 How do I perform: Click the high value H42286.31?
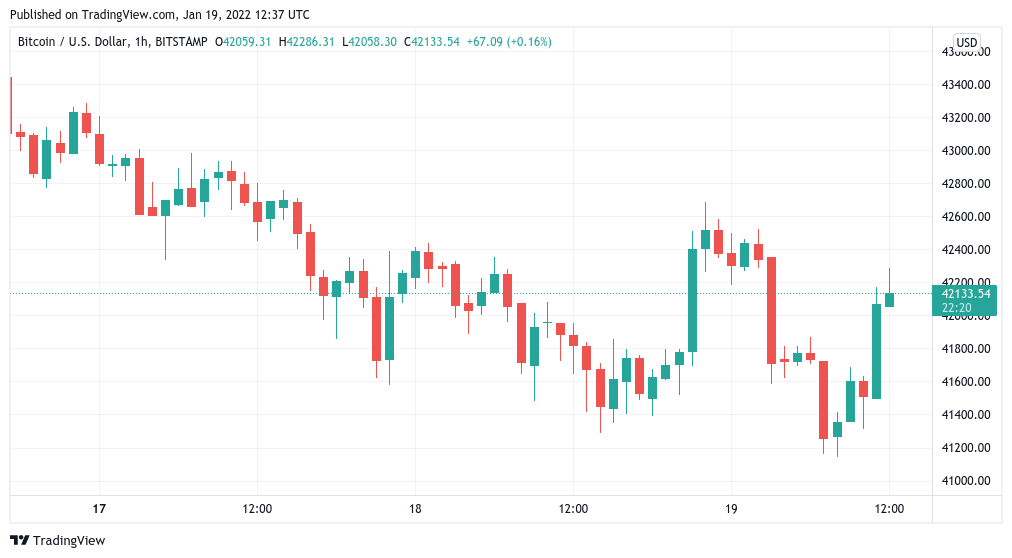pos(307,42)
